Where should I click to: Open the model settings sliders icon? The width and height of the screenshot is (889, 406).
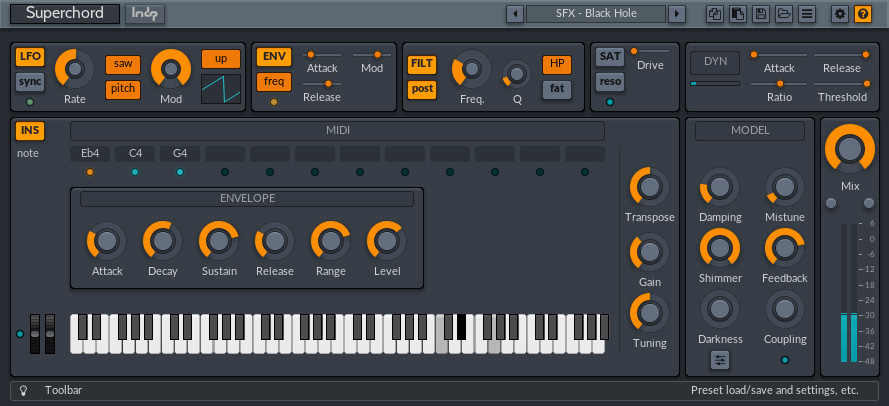(x=720, y=360)
